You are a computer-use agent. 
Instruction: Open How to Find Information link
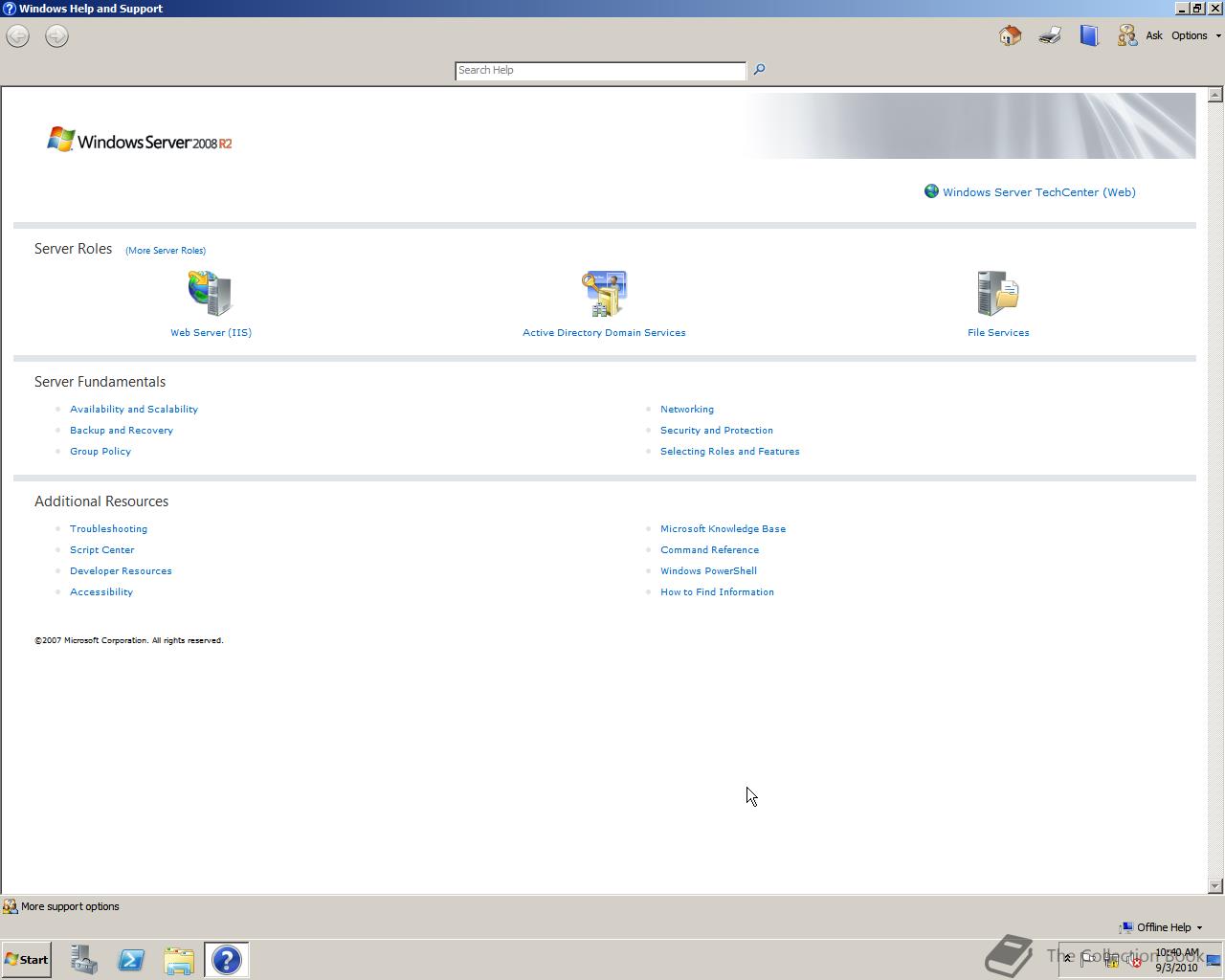pyautogui.click(x=718, y=592)
